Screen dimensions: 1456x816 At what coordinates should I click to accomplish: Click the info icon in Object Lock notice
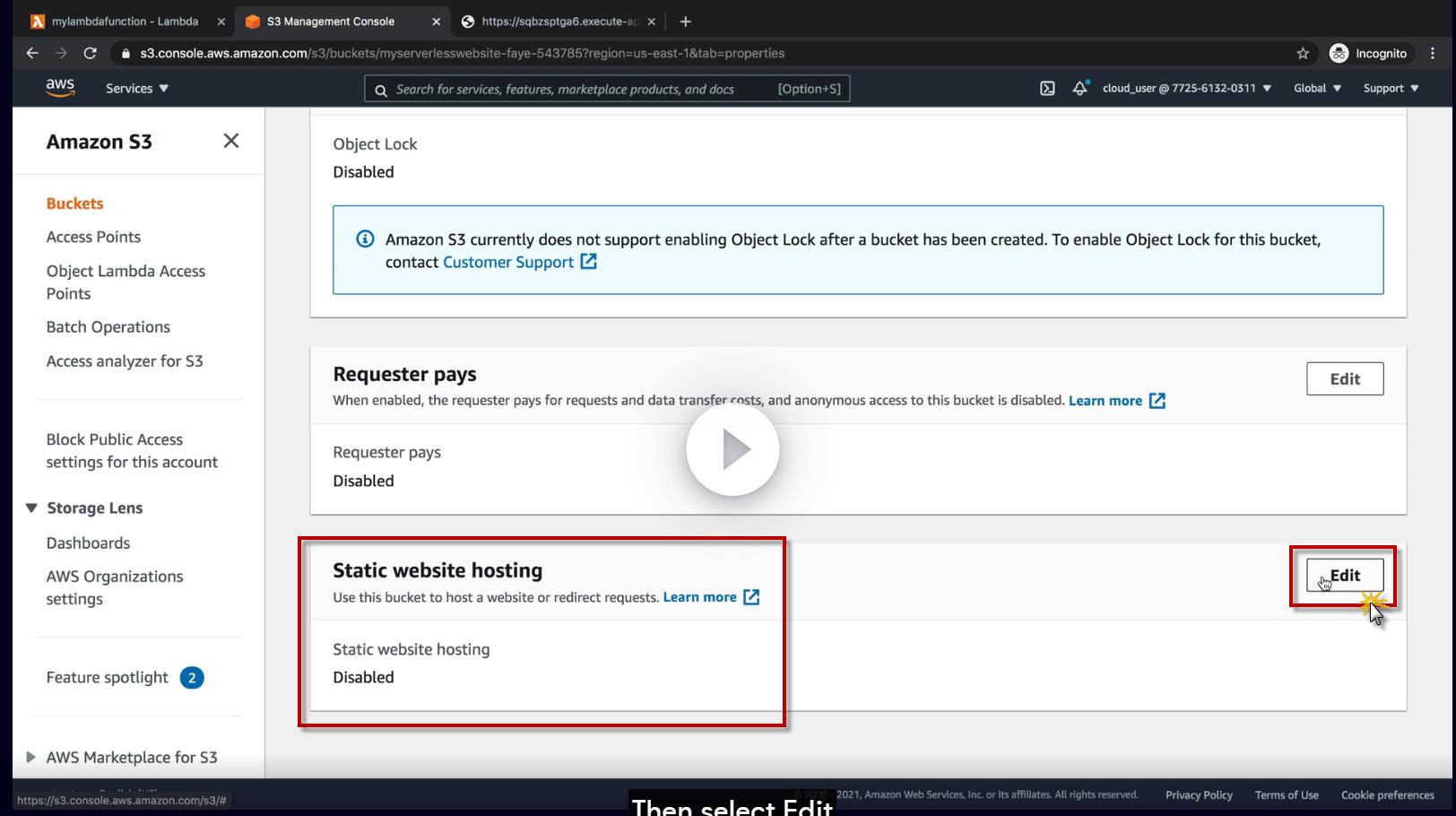(365, 239)
